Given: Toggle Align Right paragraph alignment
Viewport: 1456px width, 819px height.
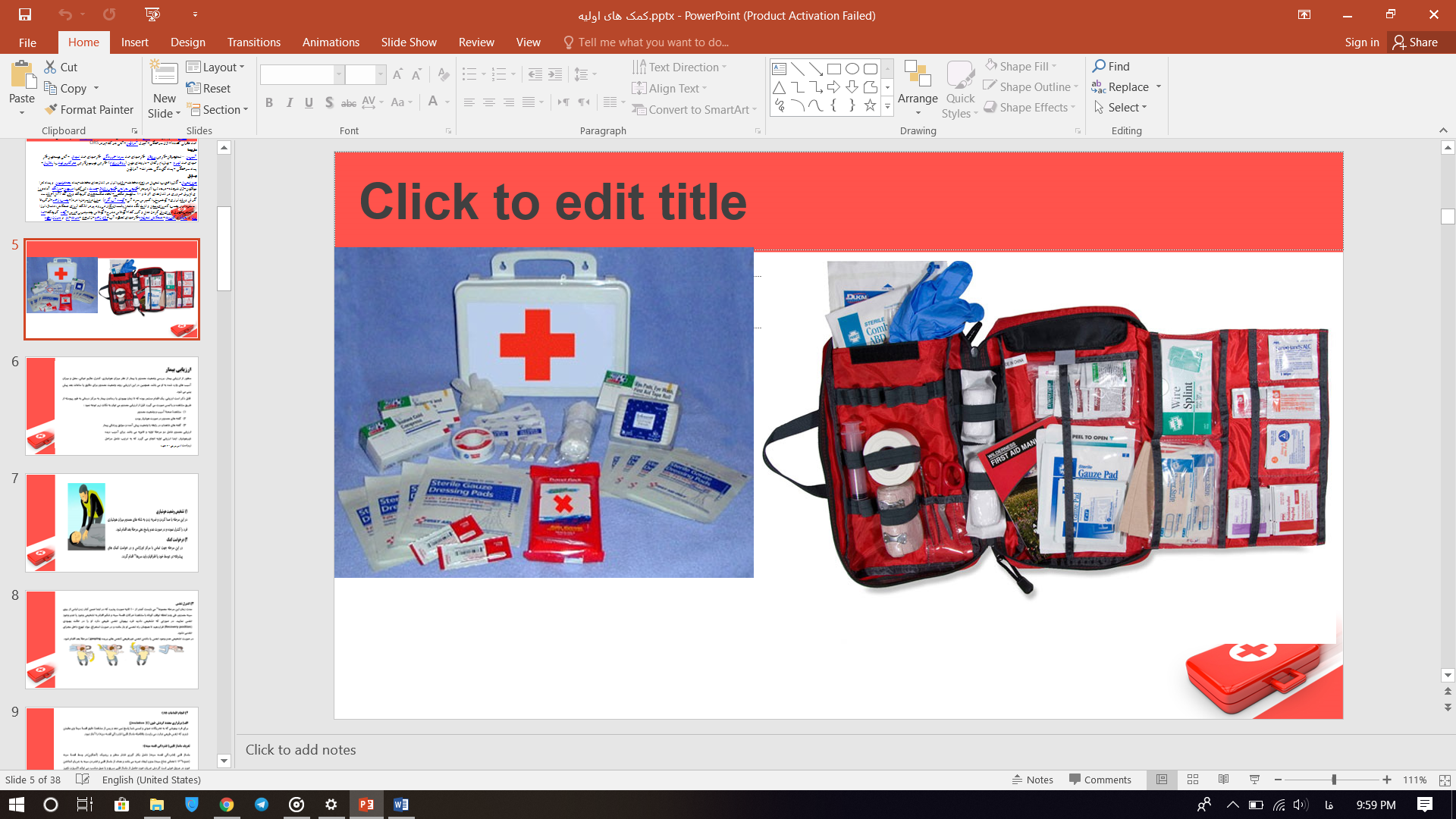Looking at the screenshot, I should point(509,102).
